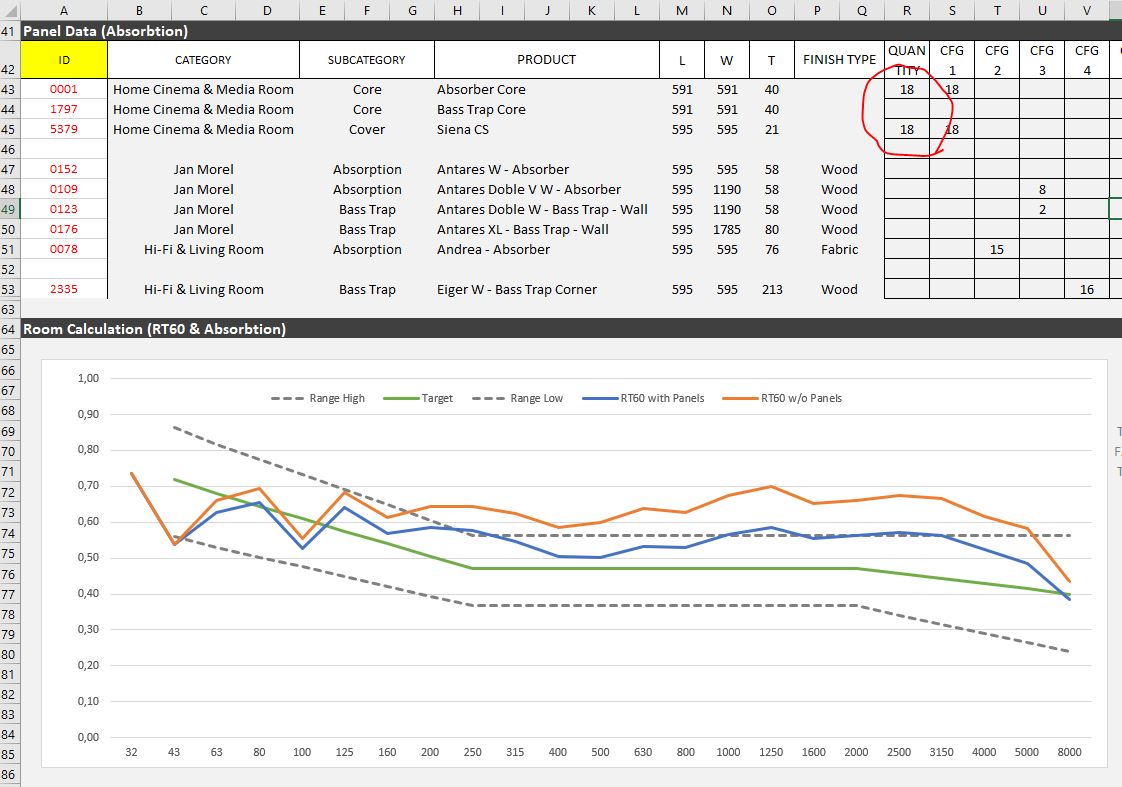Screen dimensions: 1122x787
Task: Select CFG 3 value 8
Action: (x=1042, y=190)
